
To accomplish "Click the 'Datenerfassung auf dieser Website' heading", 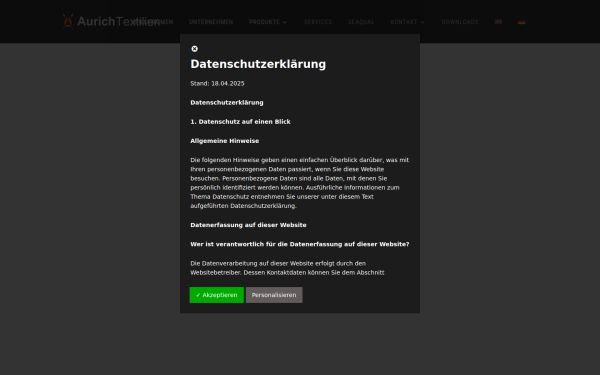I will [x=248, y=225].
